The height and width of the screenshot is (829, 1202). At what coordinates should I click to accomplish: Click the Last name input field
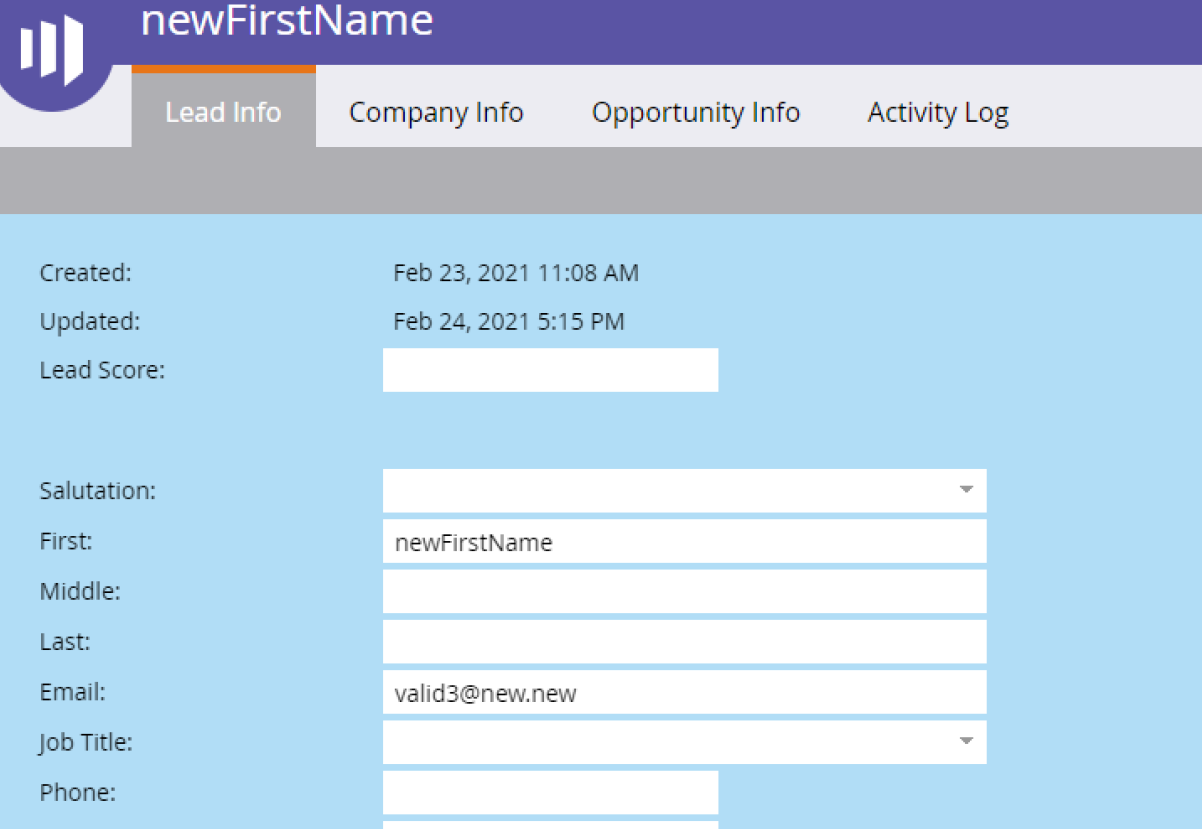tap(684, 641)
